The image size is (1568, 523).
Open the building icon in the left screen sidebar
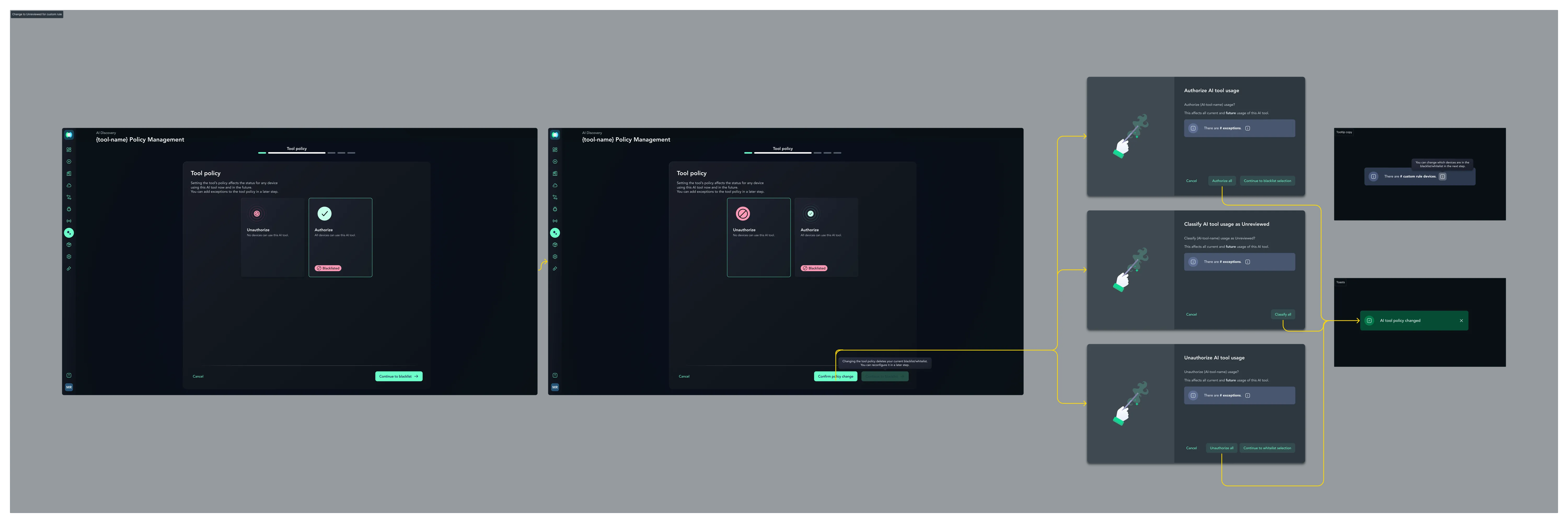pyautogui.click(x=69, y=173)
